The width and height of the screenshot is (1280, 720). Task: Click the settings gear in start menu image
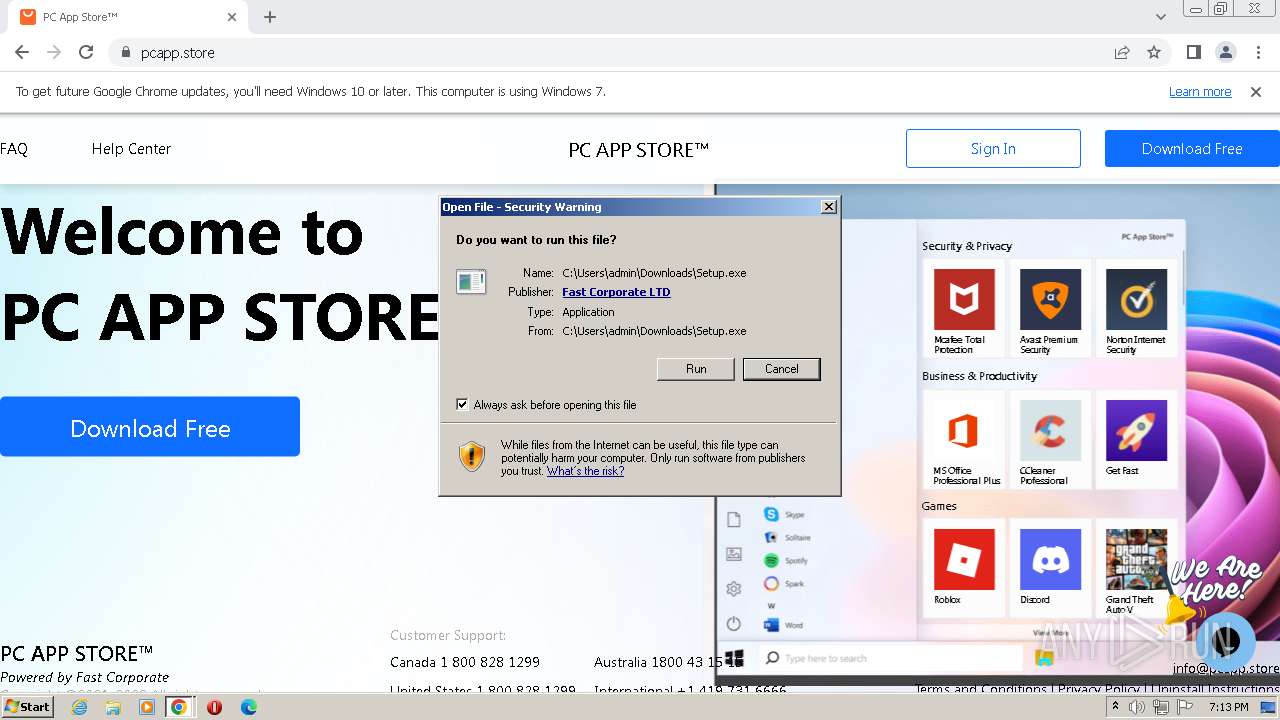pyautogui.click(x=734, y=589)
